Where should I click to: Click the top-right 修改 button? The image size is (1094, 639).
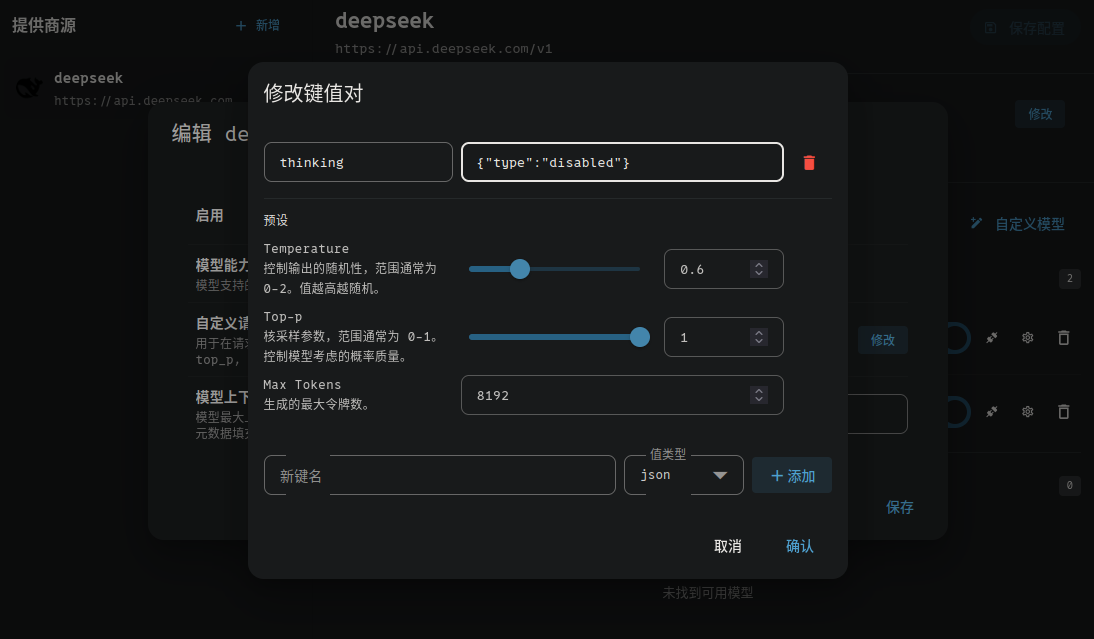[x=1040, y=114]
